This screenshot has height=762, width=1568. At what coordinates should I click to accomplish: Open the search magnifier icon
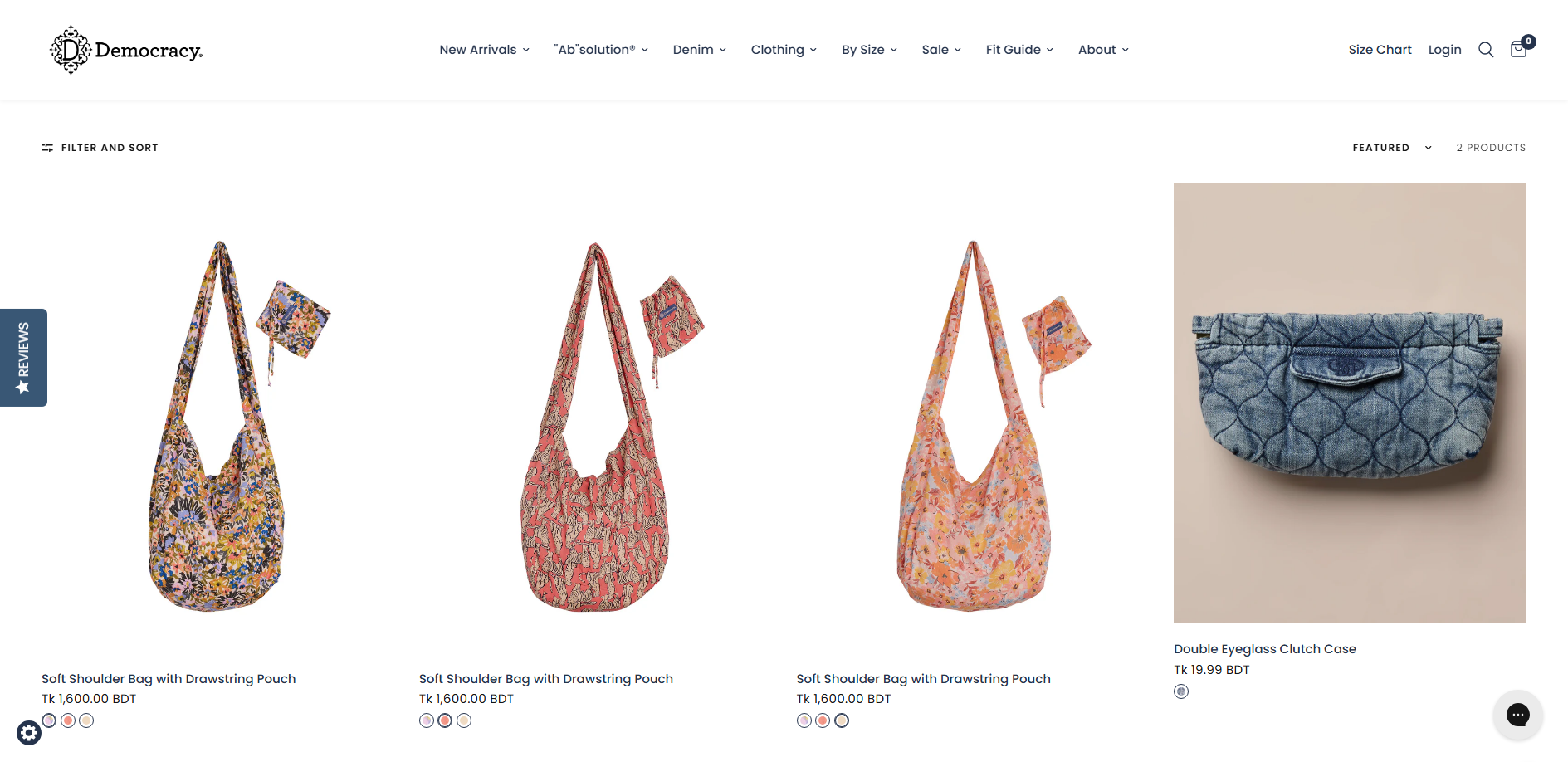click(x=1486, y=50)
